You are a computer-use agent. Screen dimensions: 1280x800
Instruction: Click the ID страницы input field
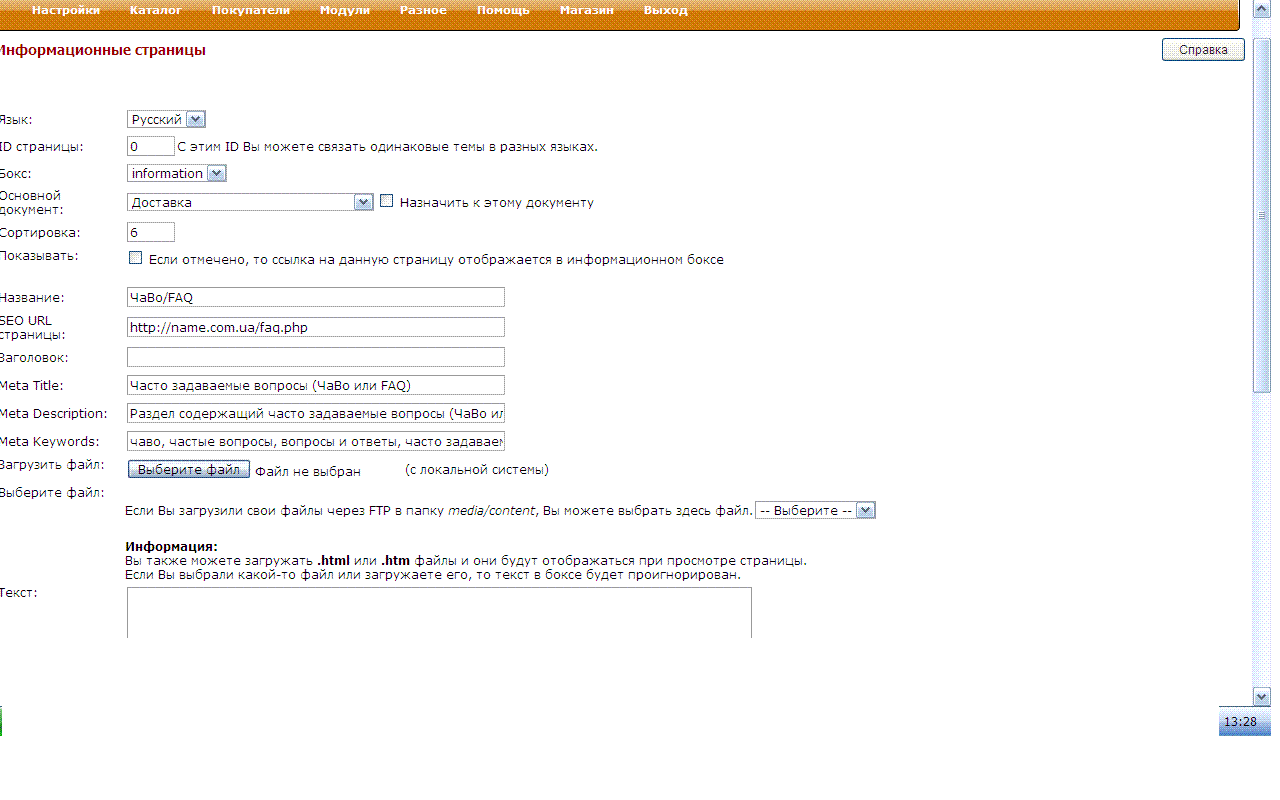click(x=151, y=146)
